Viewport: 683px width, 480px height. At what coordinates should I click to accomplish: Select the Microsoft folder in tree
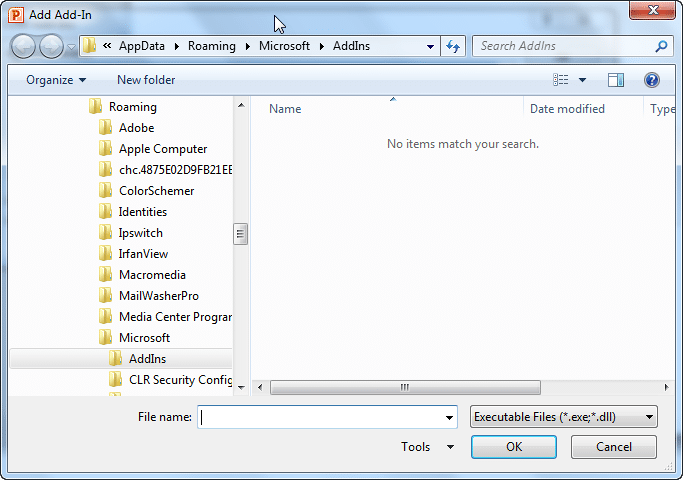(144, 338)
